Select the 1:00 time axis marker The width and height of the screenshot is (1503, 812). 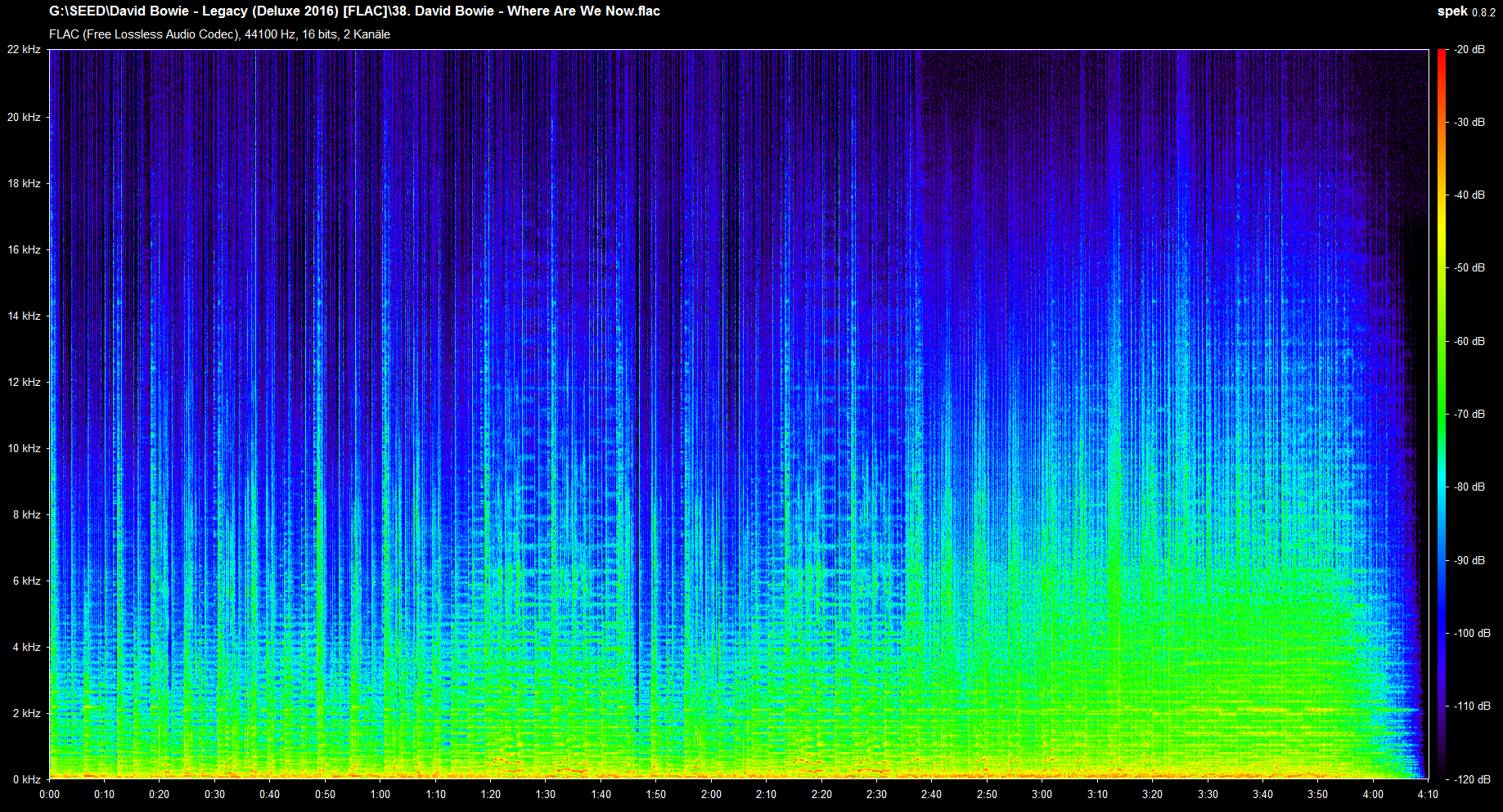click(x=380, y=794)
